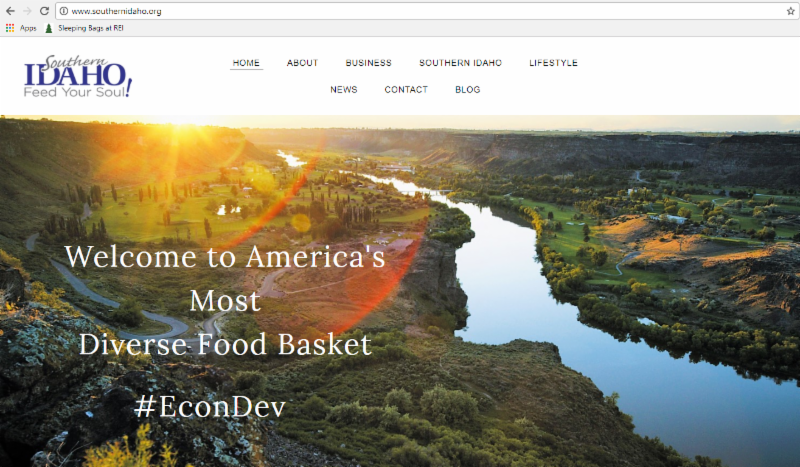Viewport: 800px width, 467px height.
Task: Click the browser forward arrow
Action: (x=27, y=11)
